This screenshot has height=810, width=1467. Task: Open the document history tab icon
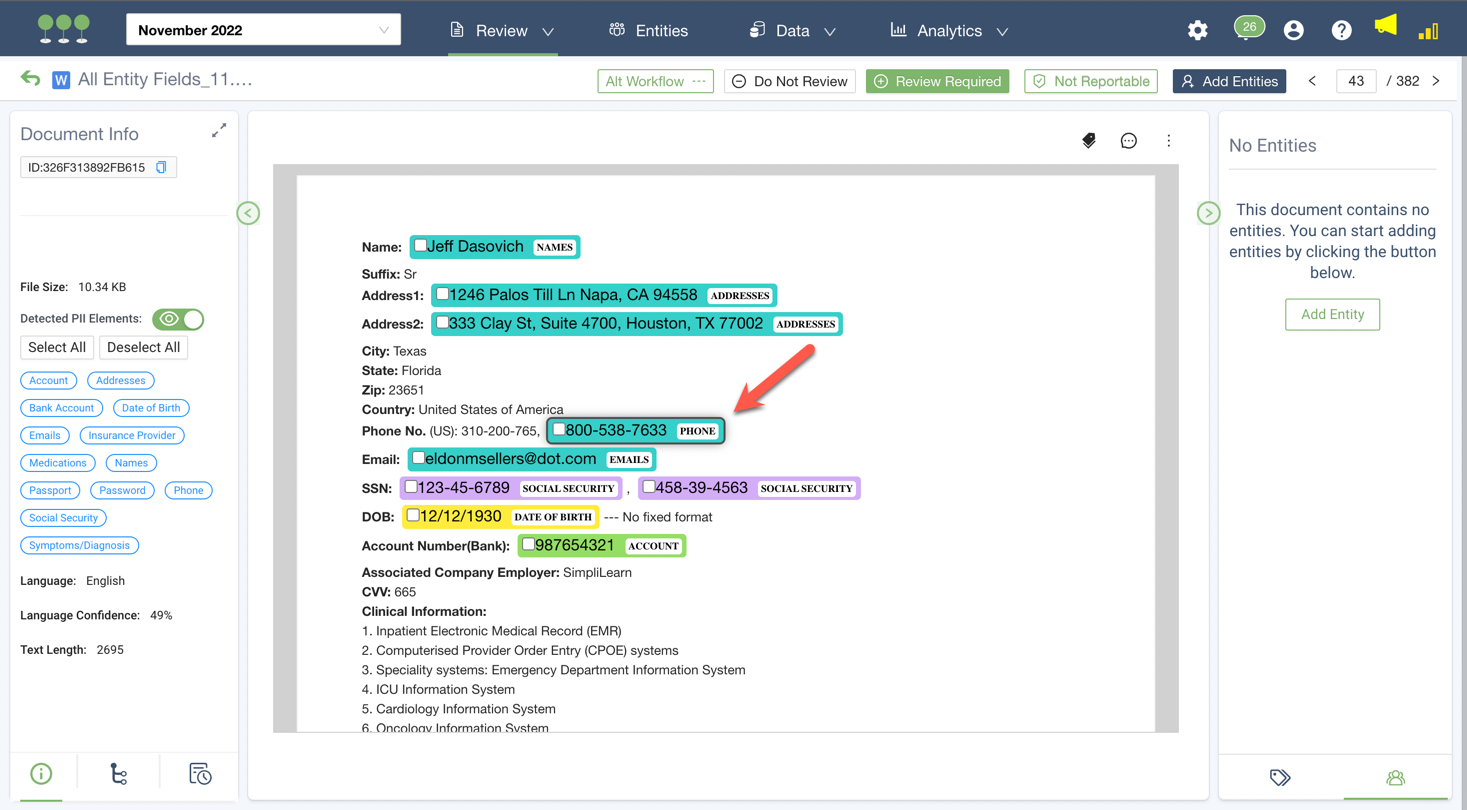[x=200, y=774]
